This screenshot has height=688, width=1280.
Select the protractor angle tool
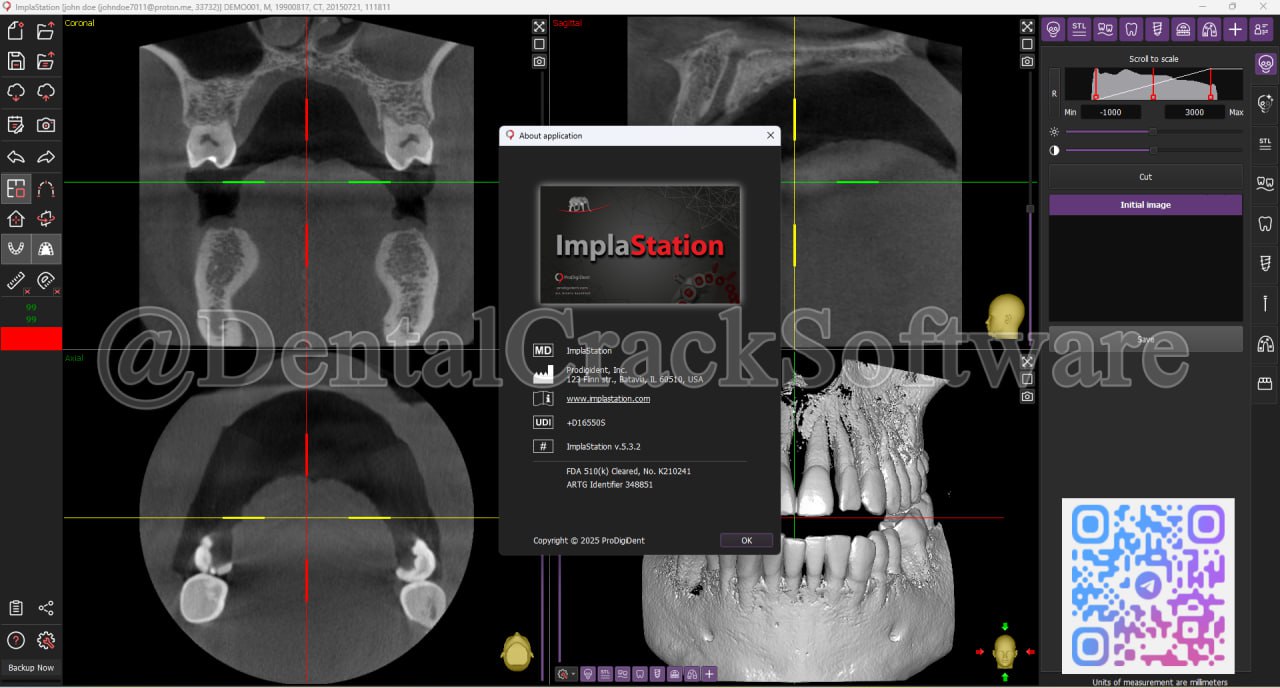point(46,281)
